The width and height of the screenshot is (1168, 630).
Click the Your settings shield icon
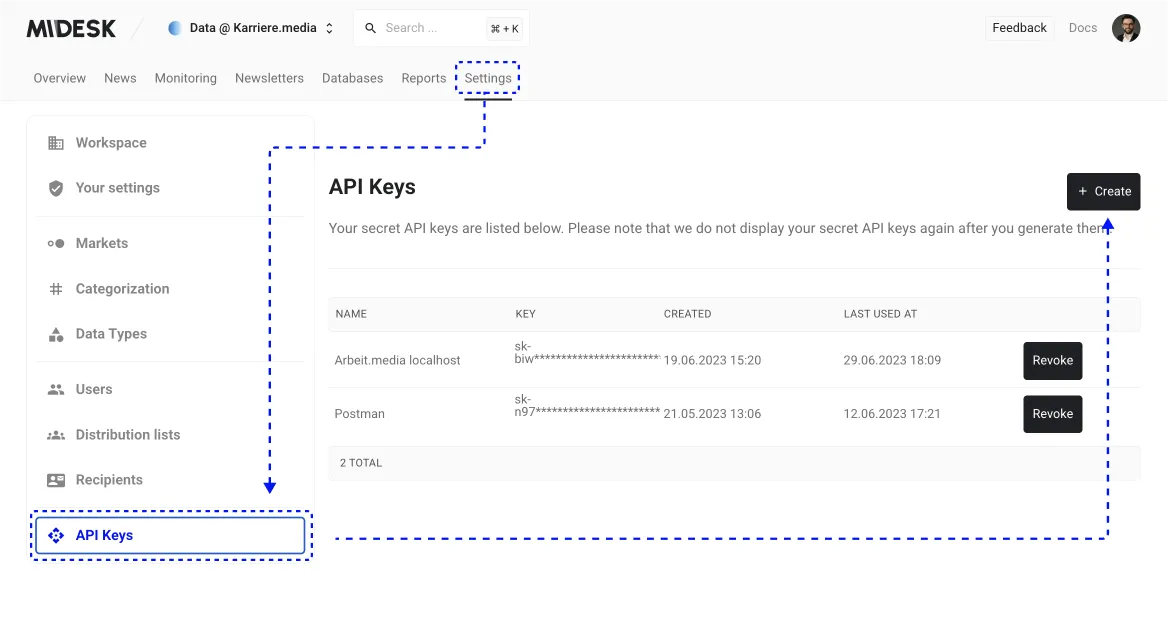[56, 188]
